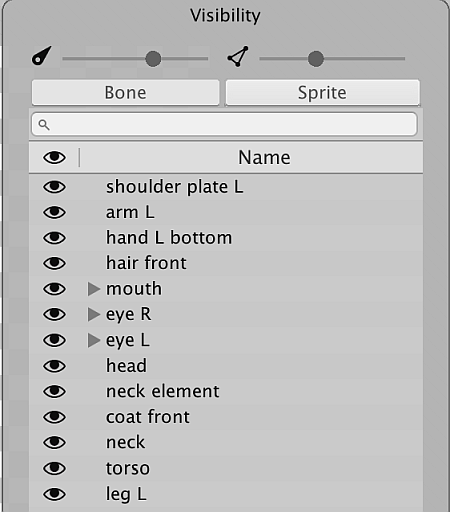Switch to the Sprite tab
Image resolution: width=450 pixels, height=512 pixels.
click(322, 92)
